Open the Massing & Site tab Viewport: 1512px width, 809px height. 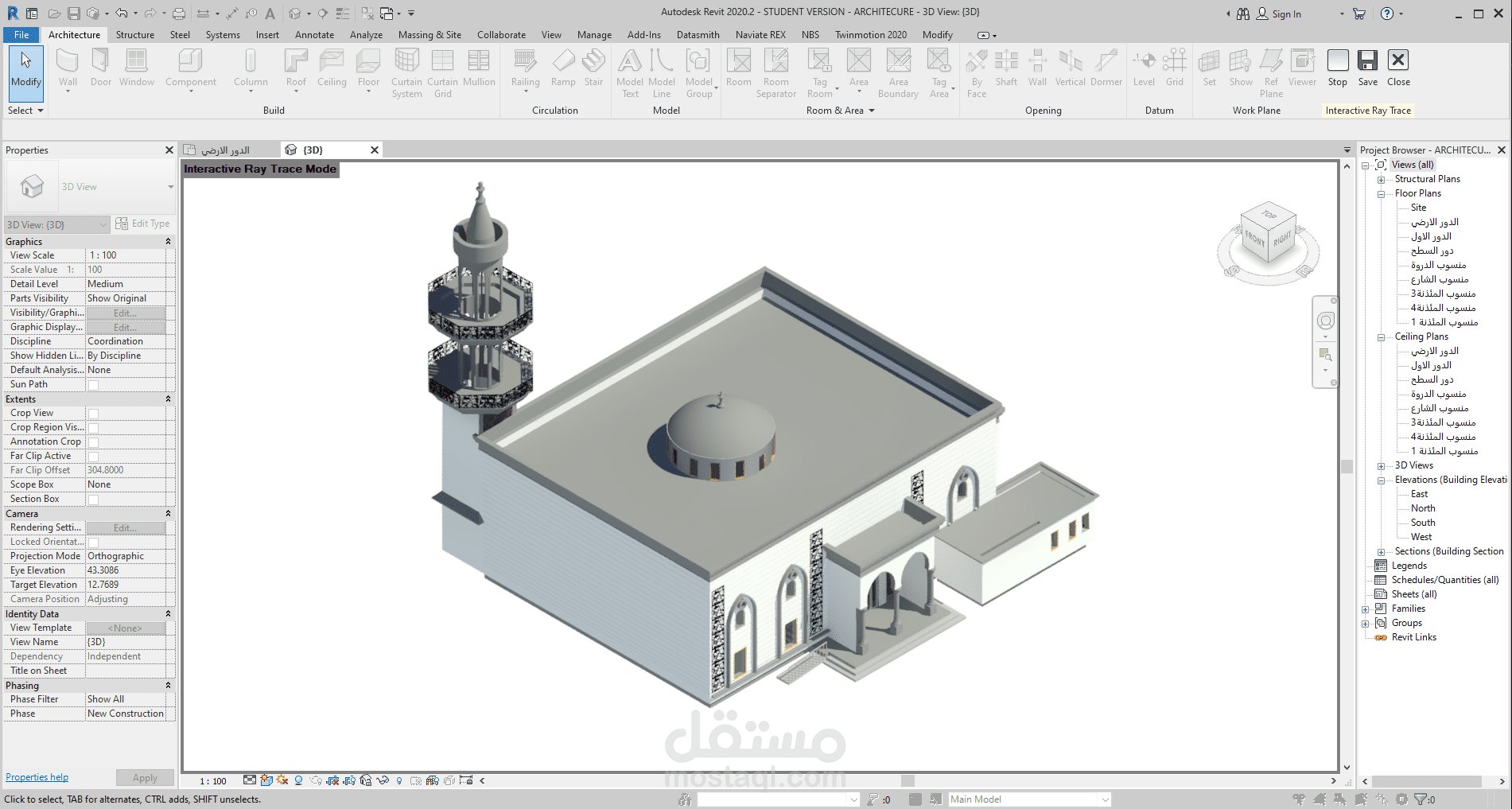tap(430, 35)
